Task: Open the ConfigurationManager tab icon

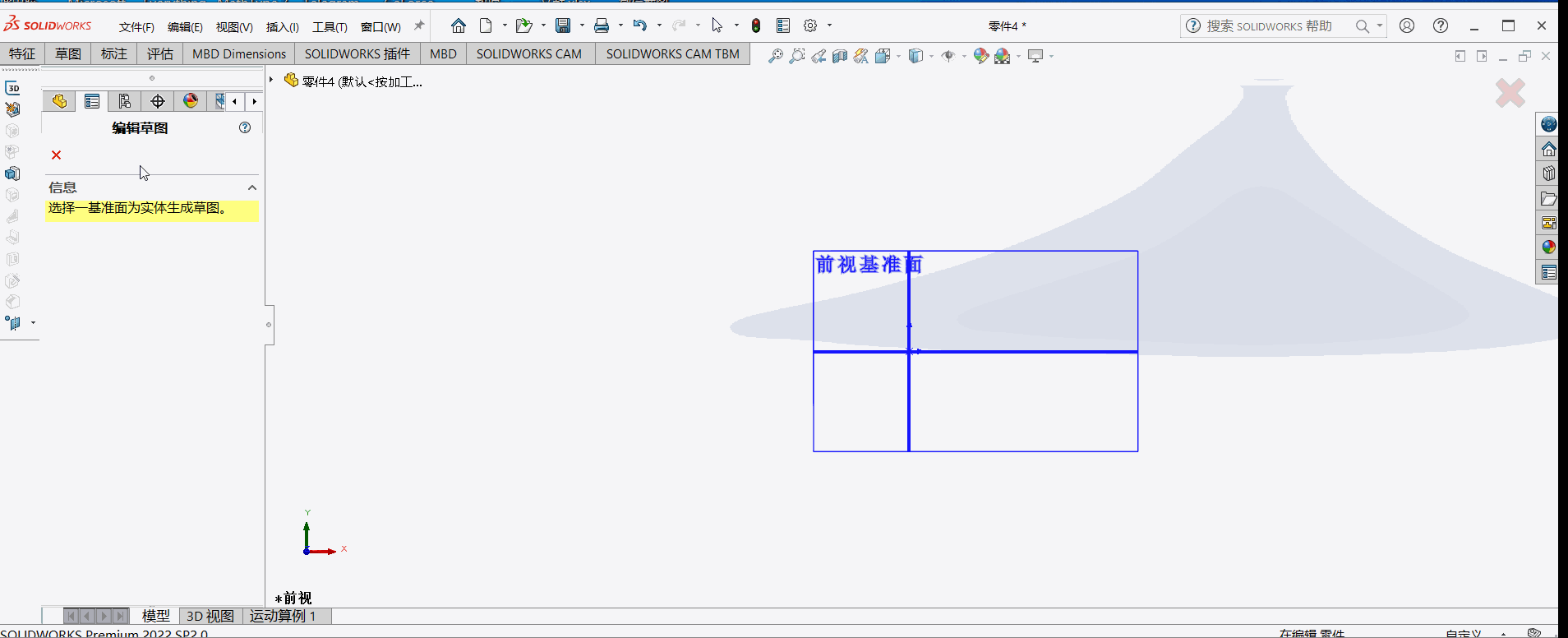Action: pos(125,101)
